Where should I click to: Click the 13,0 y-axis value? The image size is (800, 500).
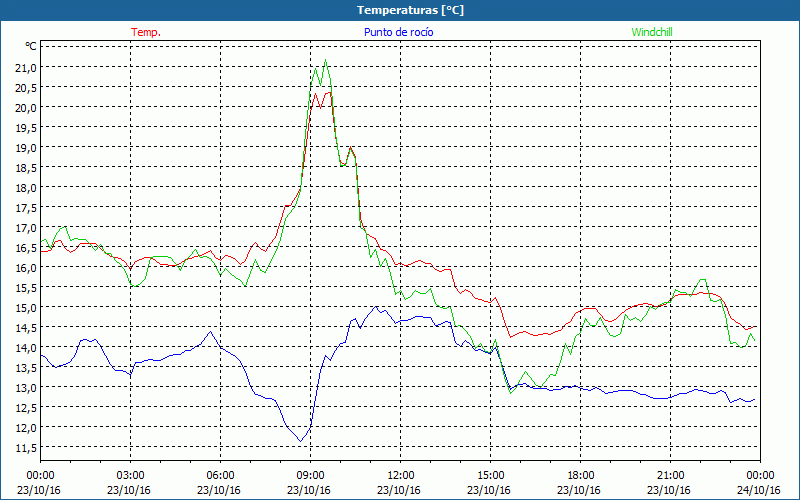(x=26, y=387)
